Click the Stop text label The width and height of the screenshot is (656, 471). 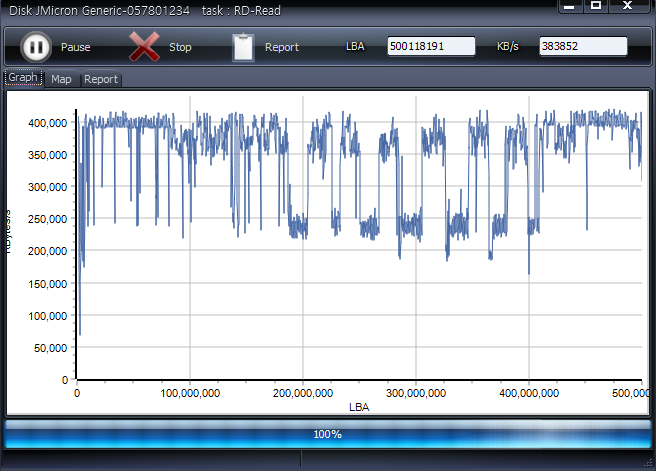(x=180, y=47)
